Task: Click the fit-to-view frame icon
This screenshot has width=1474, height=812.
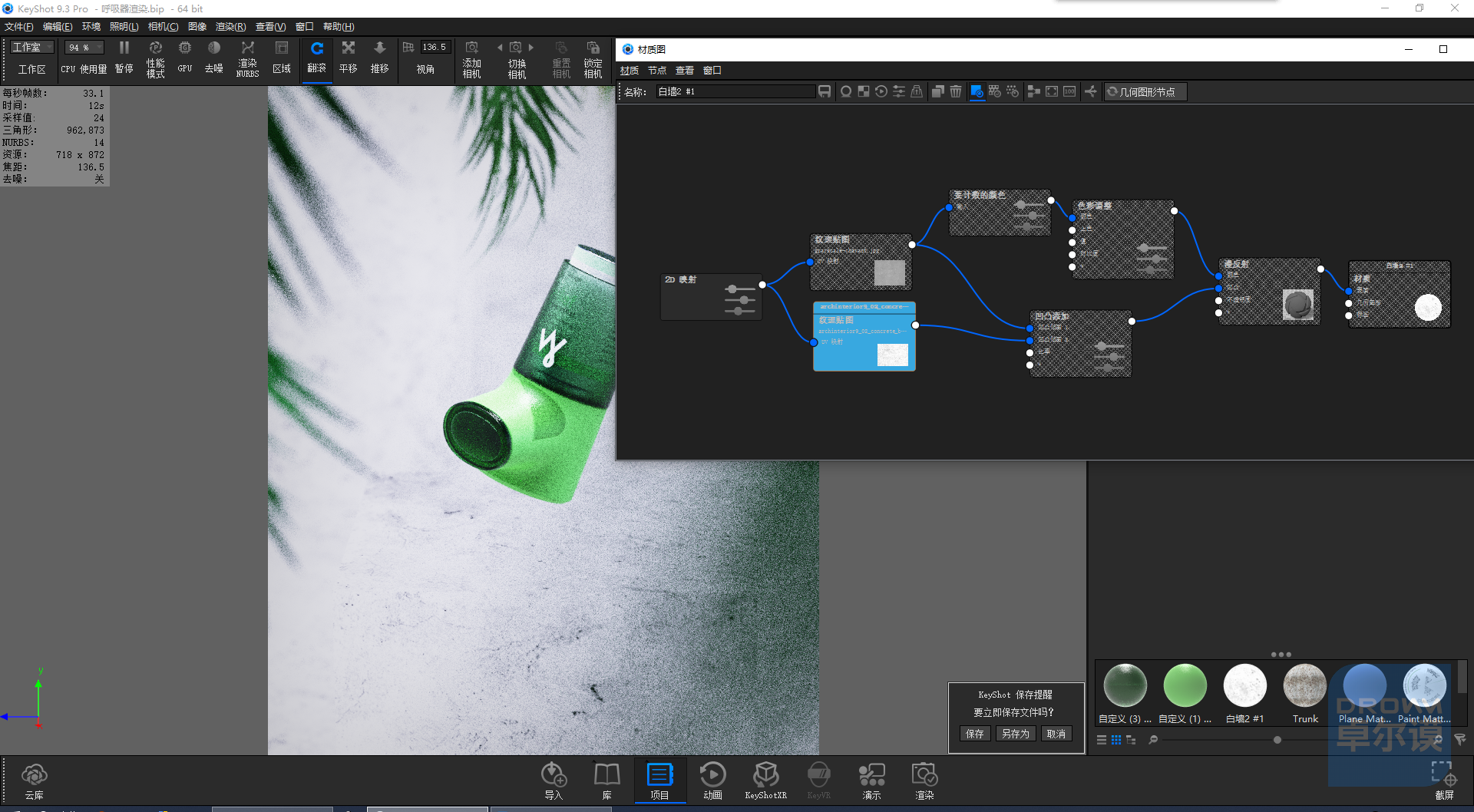Action: (1052, 92)
